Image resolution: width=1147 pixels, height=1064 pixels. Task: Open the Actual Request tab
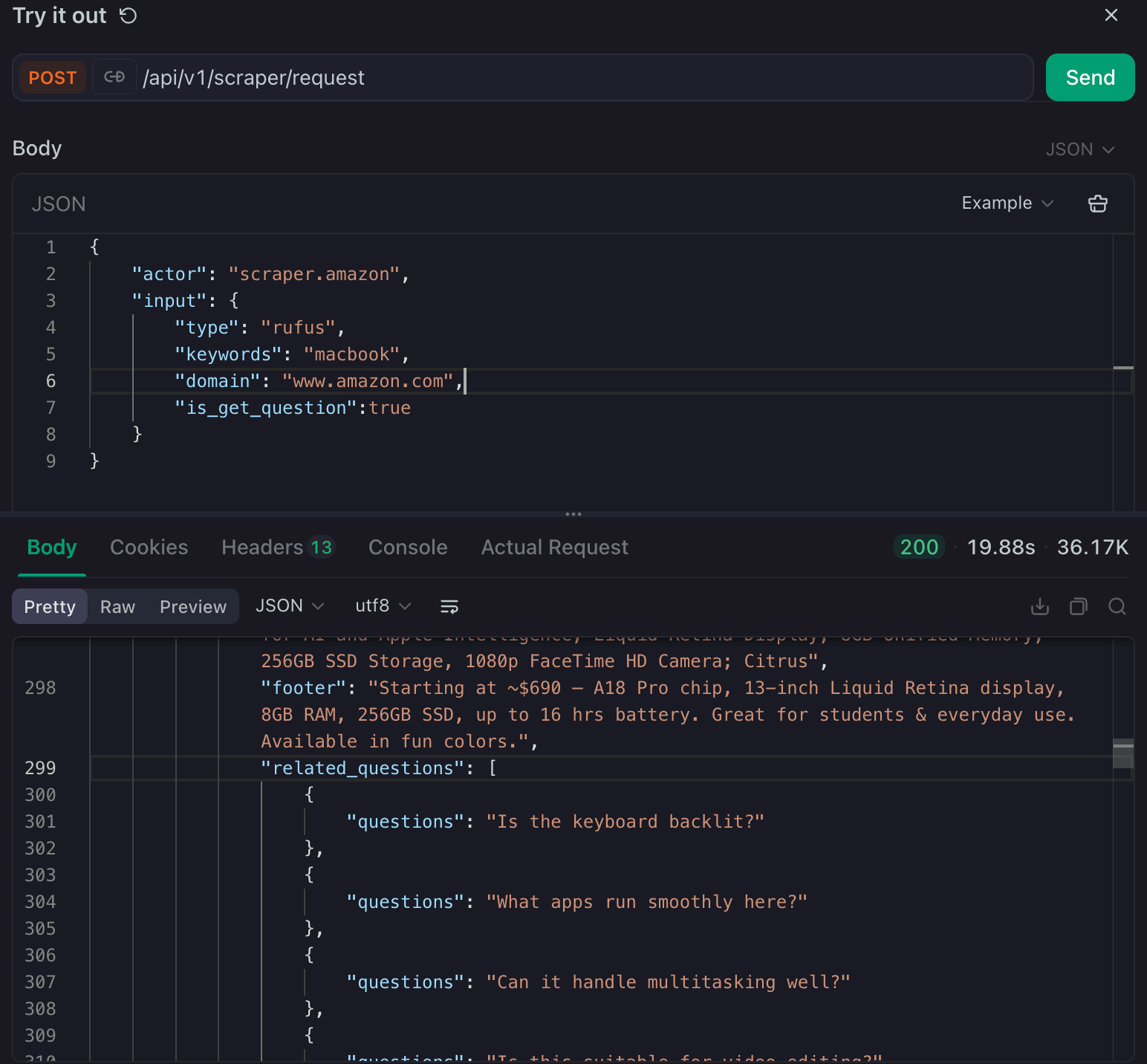tap(554, 548)
